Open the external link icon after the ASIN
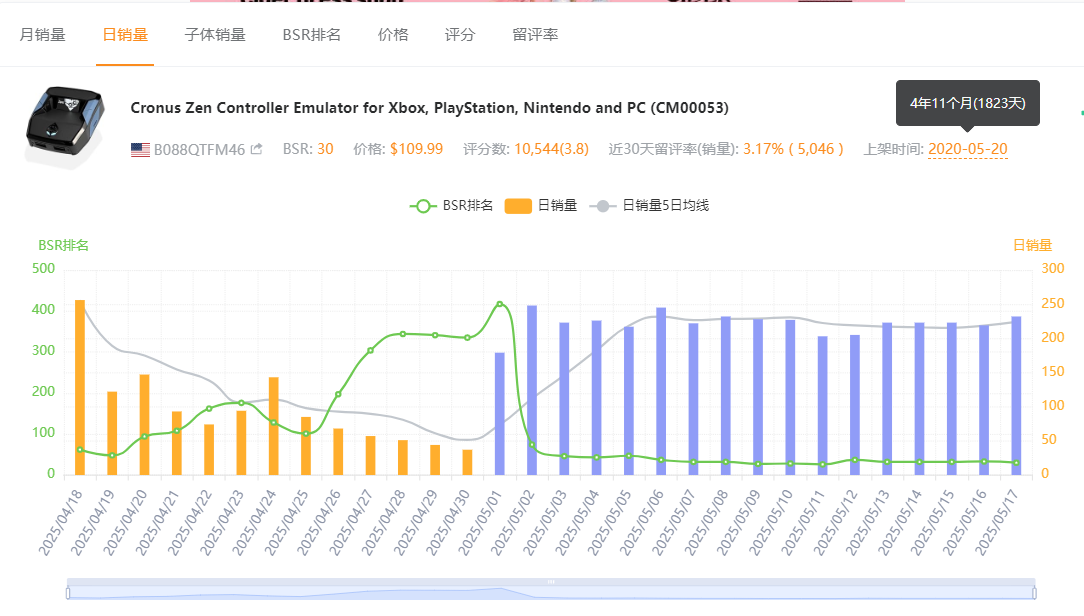This screenshot has width=1084, height=616. click(256, 149)
